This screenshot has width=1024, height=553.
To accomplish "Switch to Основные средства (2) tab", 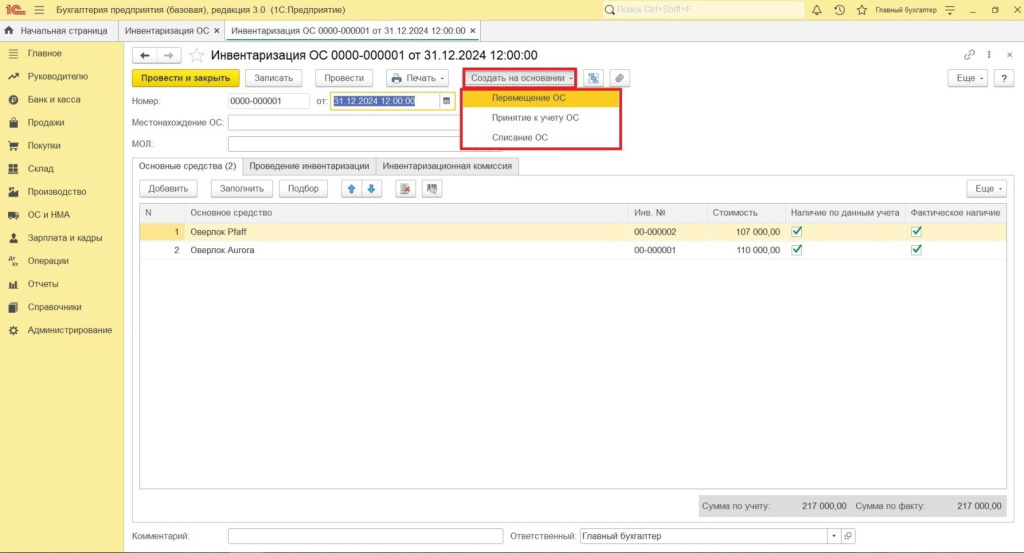I will coord(187,166).
